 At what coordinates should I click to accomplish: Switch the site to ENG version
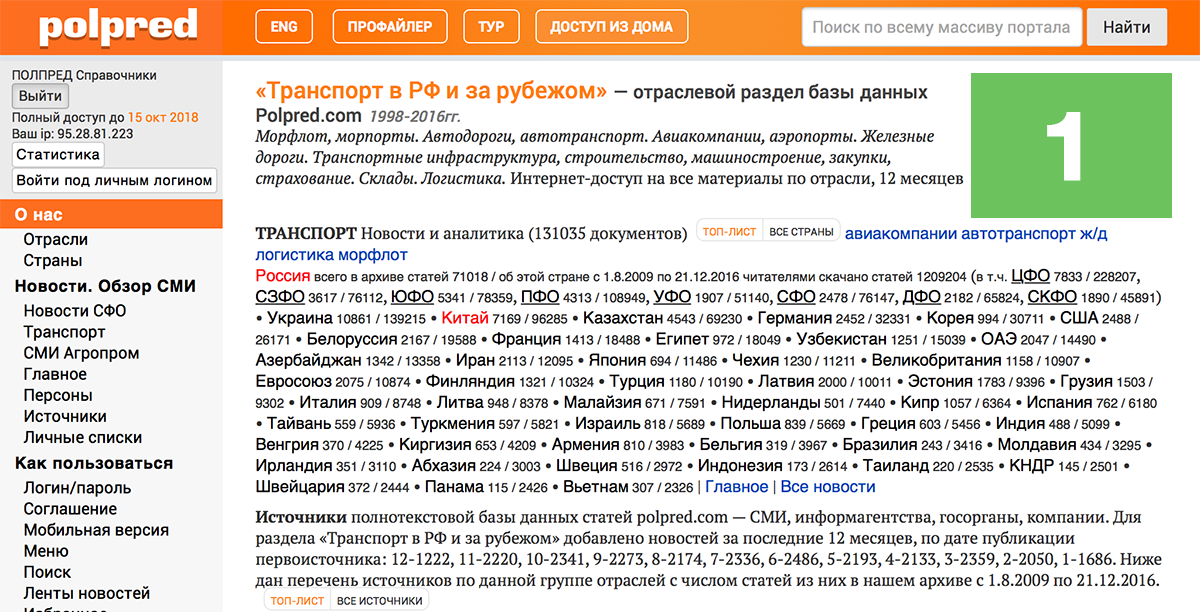click(x=284, y=27)
